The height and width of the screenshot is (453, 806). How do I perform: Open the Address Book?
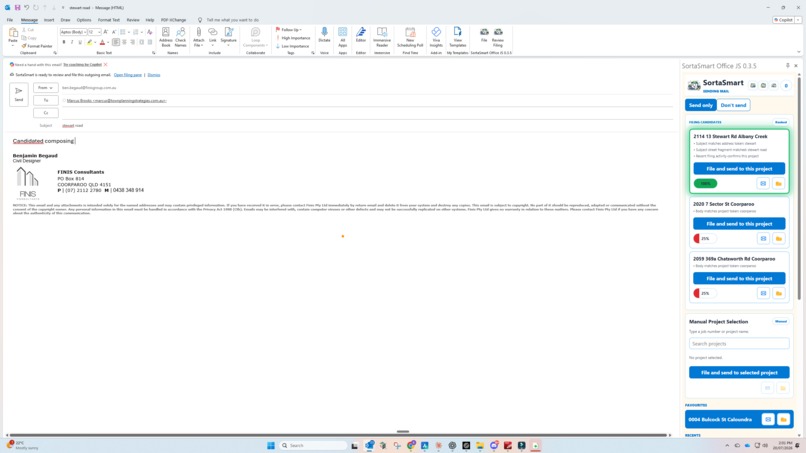(x=166, y=37)
